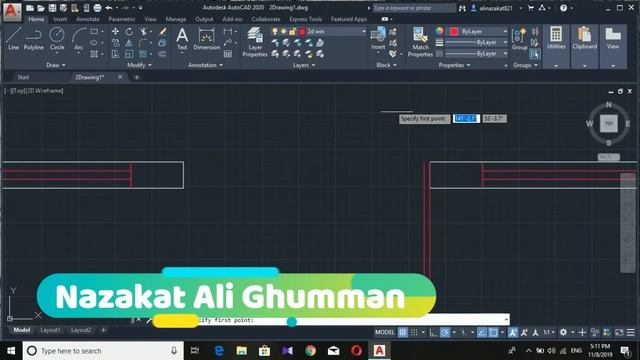Image resolution: width=640 pixels, height=360 pixels.
Task: Toggle annotation objects visibility in status bar
Action: tap(513, 332)
